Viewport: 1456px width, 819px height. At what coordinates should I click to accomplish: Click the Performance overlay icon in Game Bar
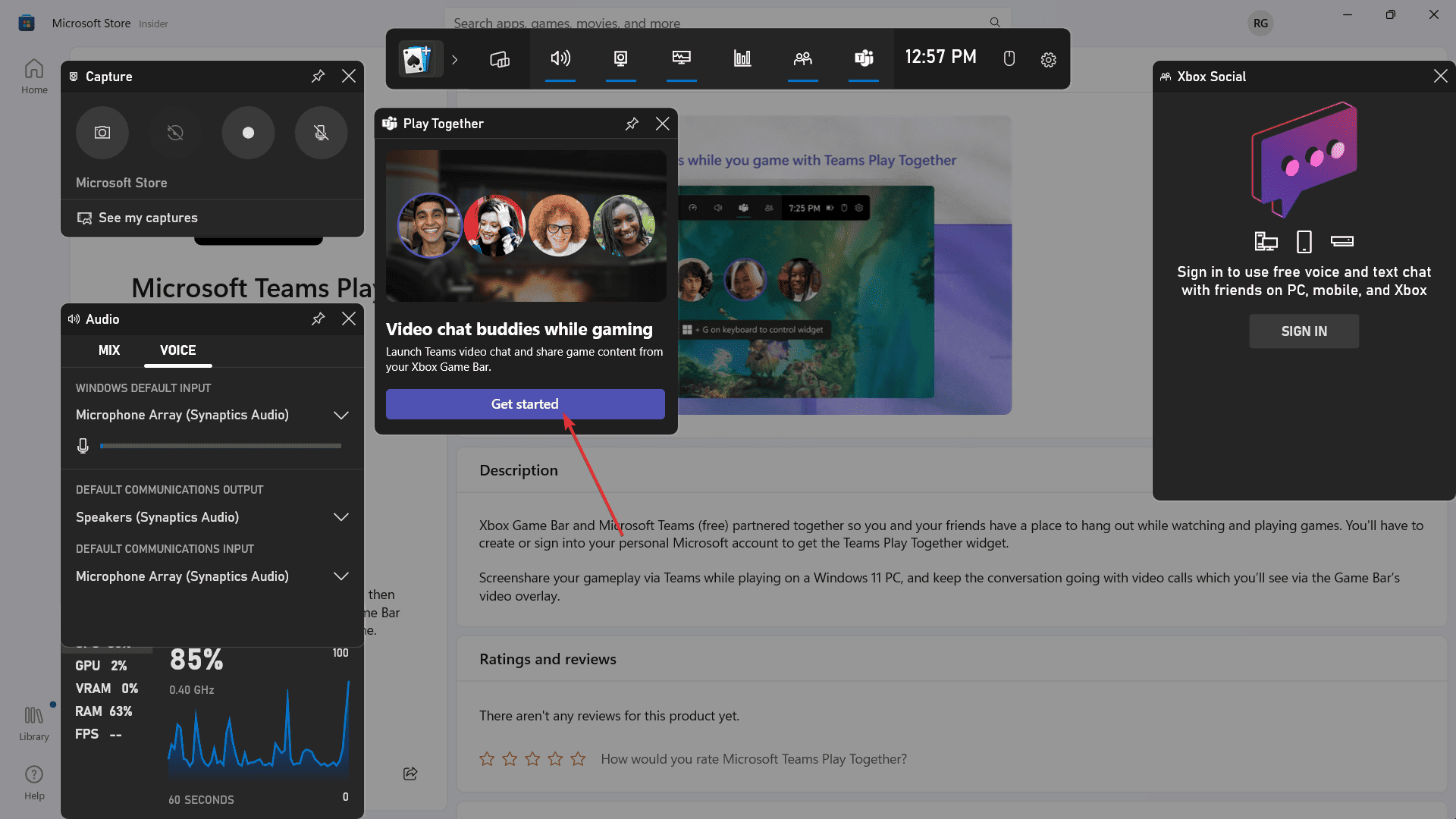pyautogui.click(x=742, y=58)
